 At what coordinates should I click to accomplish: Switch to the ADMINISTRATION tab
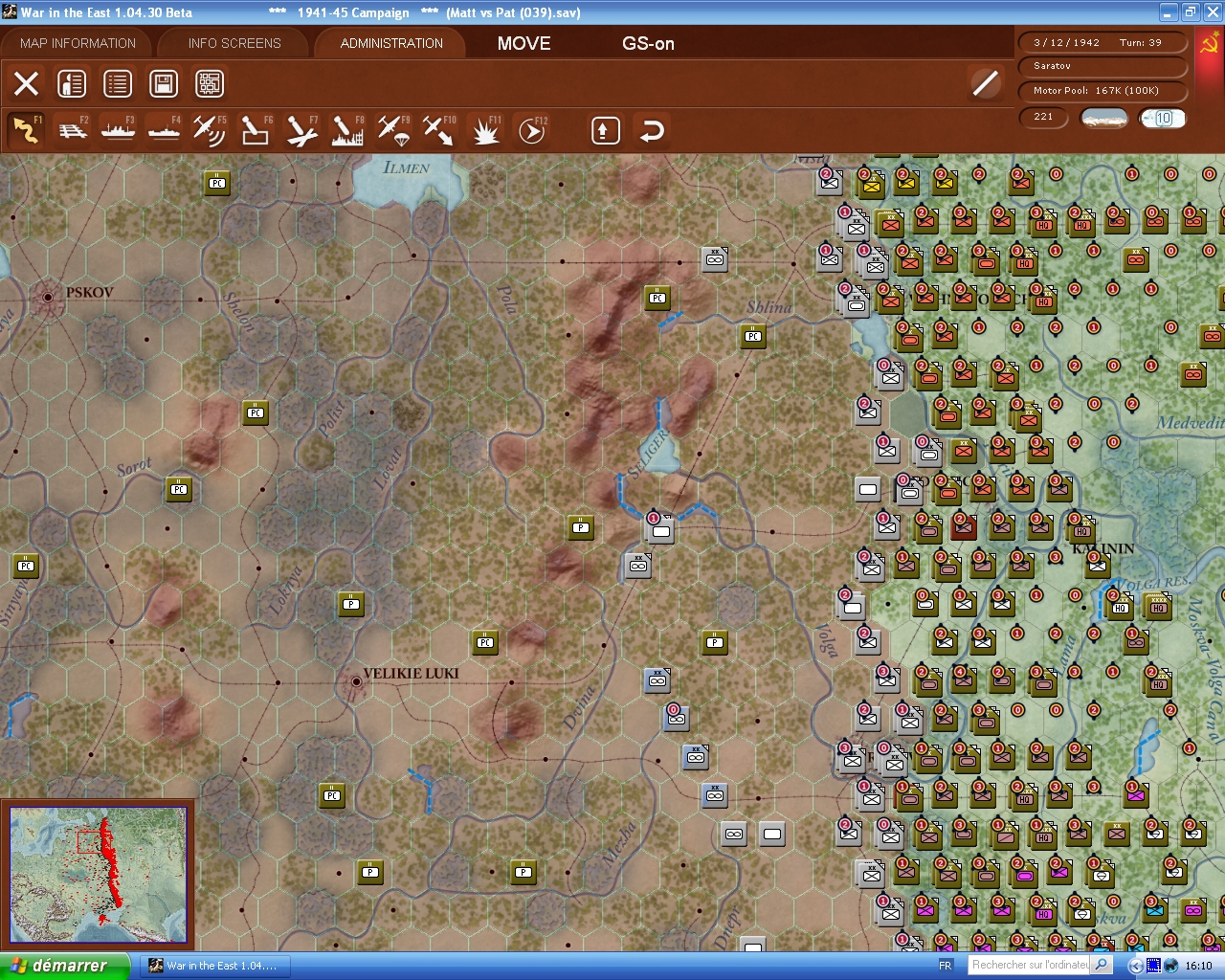[x=391, y=43]
